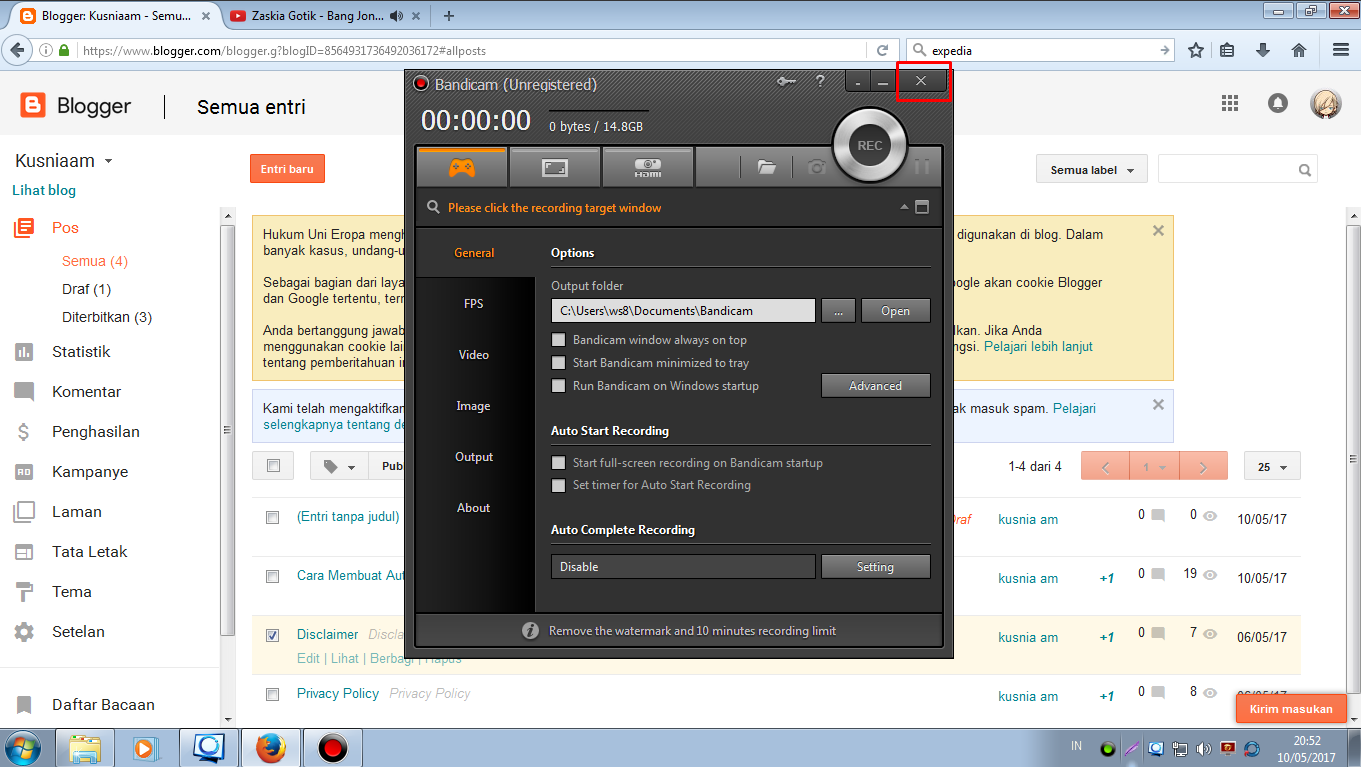
Task: Click the info icon in Bandicam footer
Action: [531, 631]
